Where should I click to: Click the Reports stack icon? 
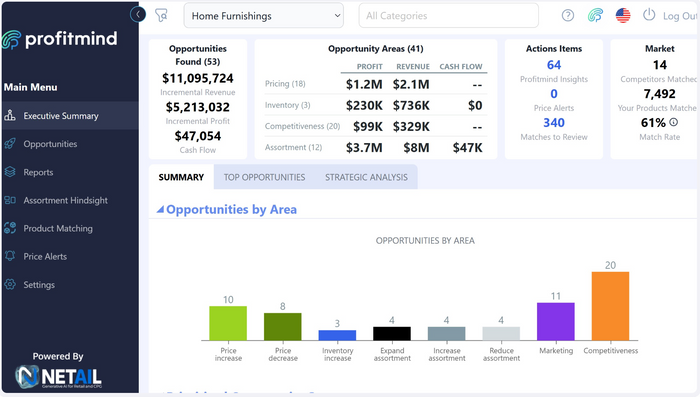[10, 172]
